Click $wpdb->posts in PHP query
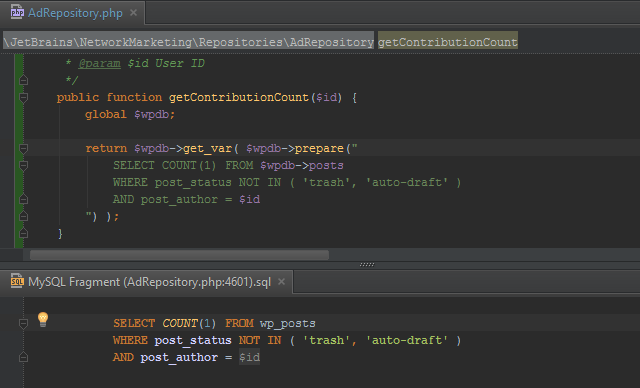Viewport: 640px width, 388px height. [x=302, y=165]
